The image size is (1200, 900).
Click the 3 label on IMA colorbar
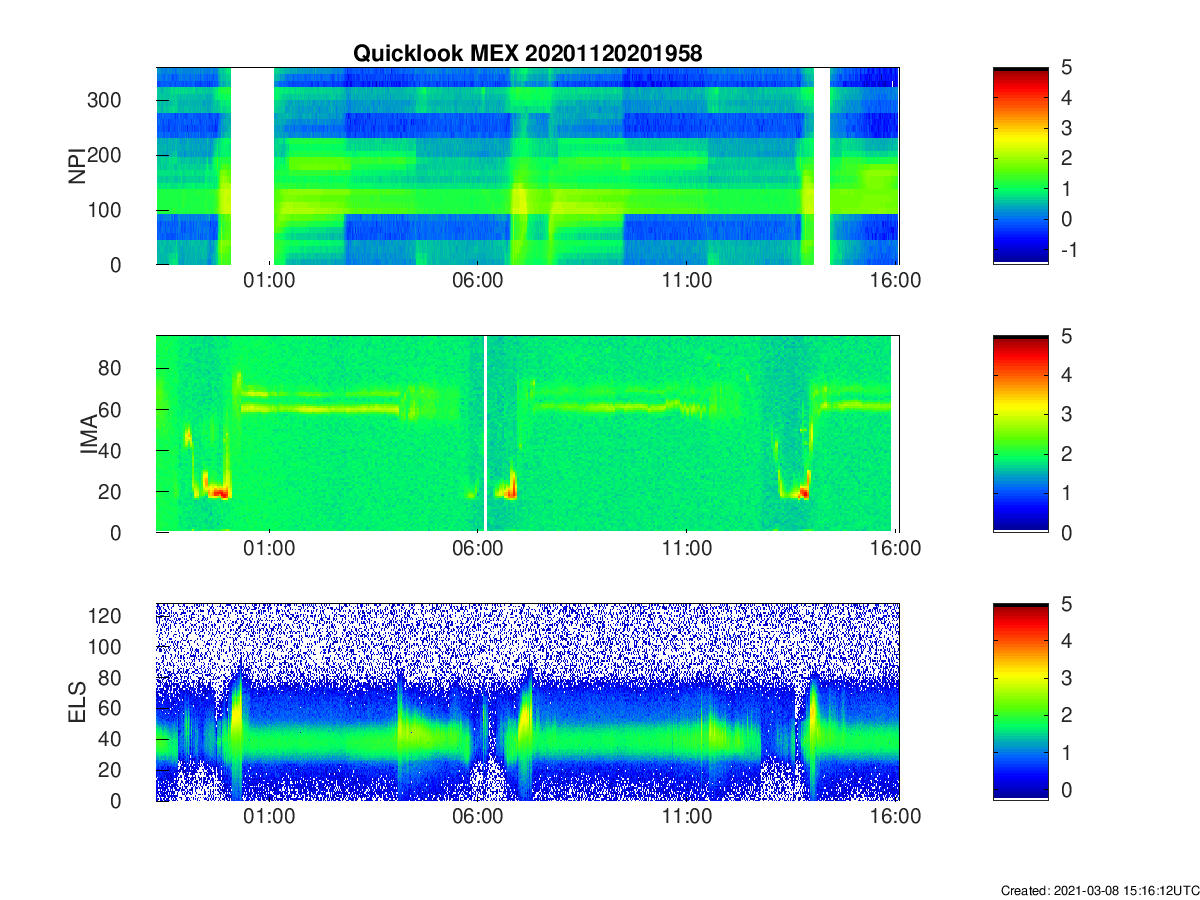[x=1066, y=414]
